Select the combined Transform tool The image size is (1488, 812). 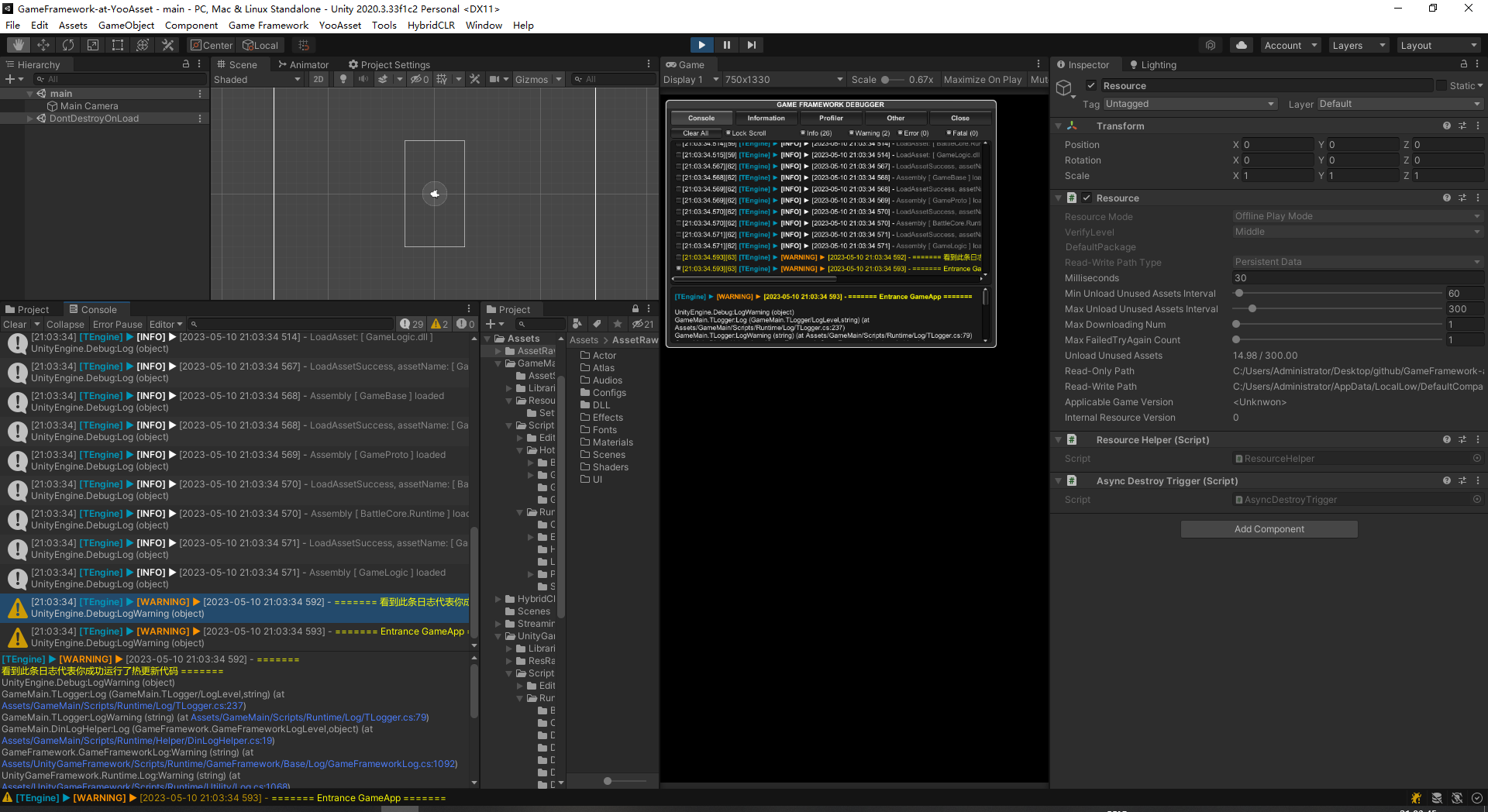pyautogui.click(x=143, y=45)
